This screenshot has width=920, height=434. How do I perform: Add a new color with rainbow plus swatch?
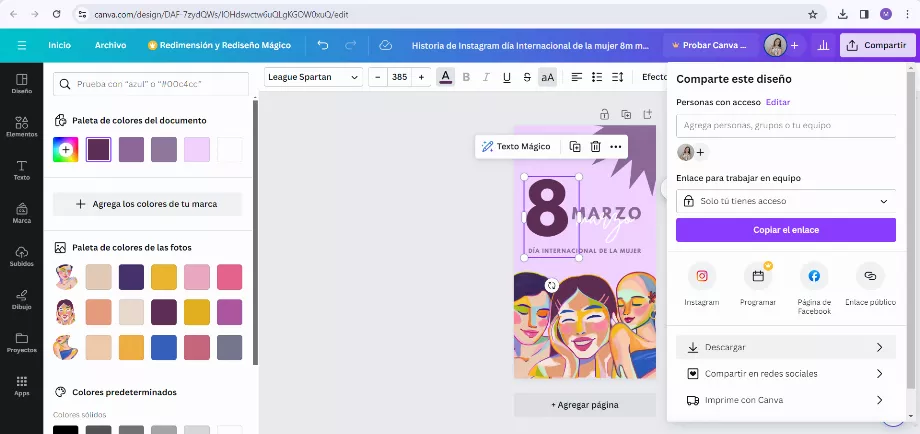click(66, 150)
